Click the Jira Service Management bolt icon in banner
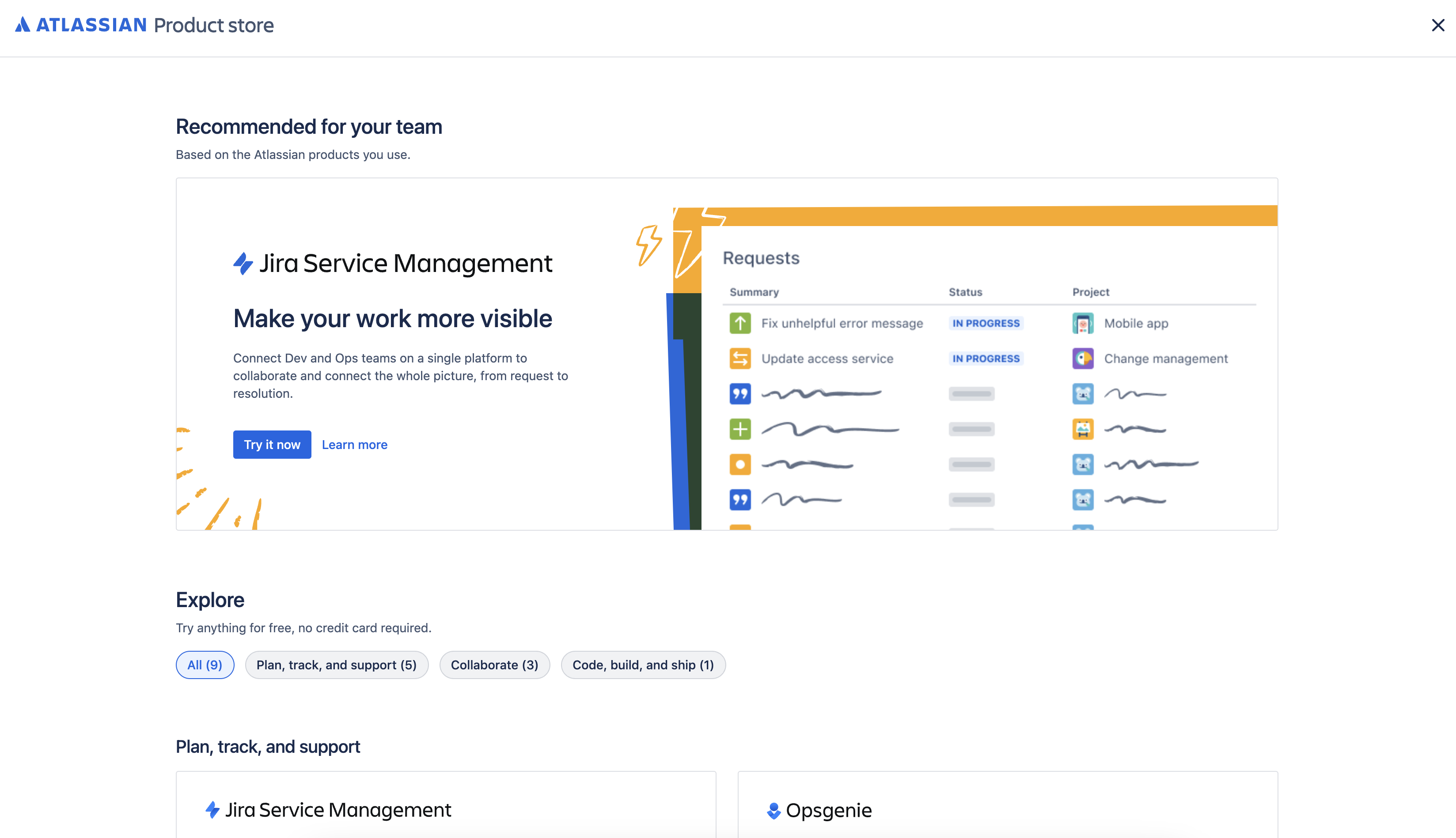The image size is (1456, 838). (x=243, y=264)
